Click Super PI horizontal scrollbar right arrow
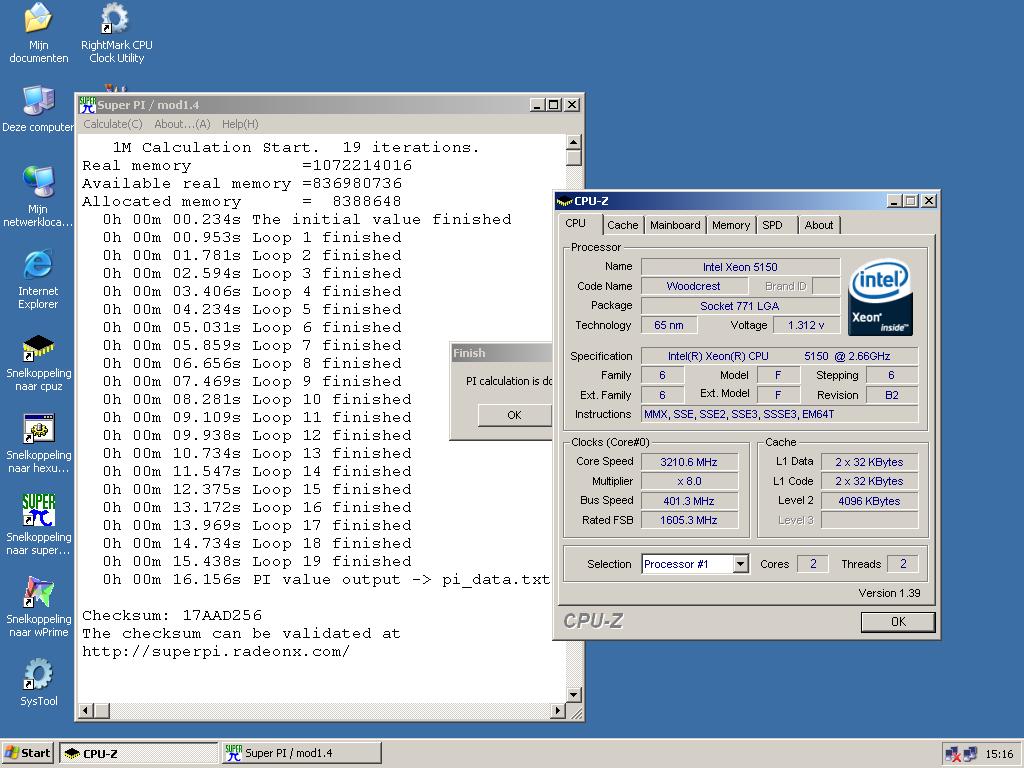Image resolution: width=1024 pixels, height=768 pixels. (558, 711)
